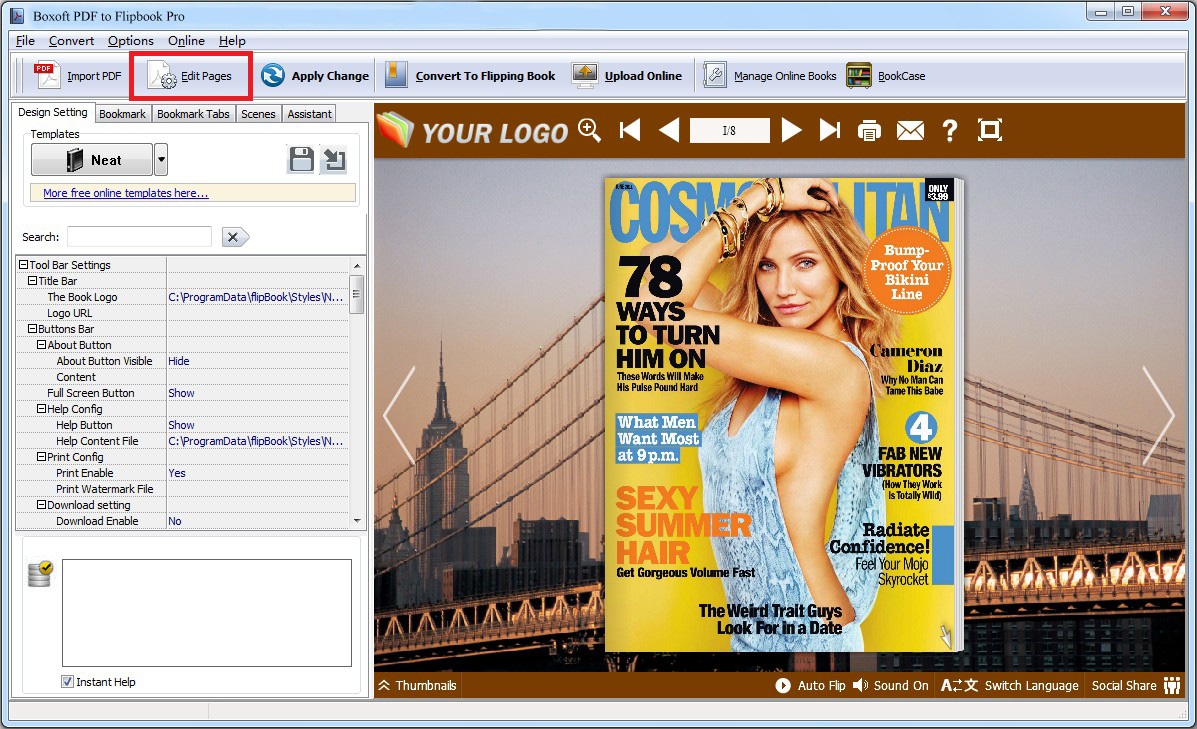Collapse the Buttons Bar tree node

(32, 329)
